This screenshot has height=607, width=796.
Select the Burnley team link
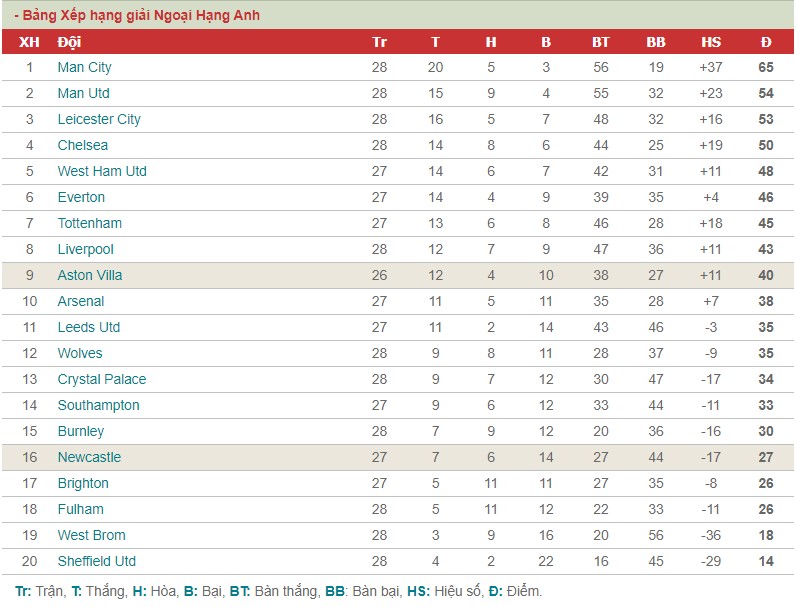coord(81,431)
